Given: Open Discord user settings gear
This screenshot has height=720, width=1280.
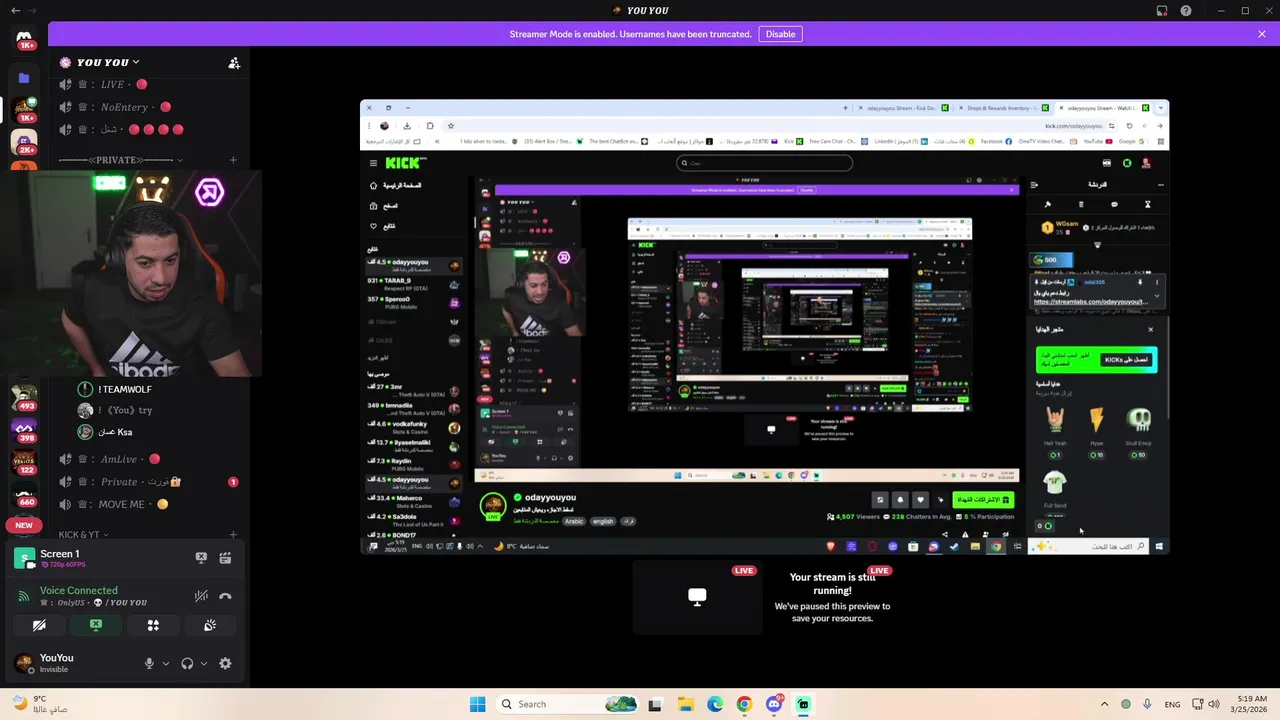Looking at the screenshot, I should click(x=225, y=663).
